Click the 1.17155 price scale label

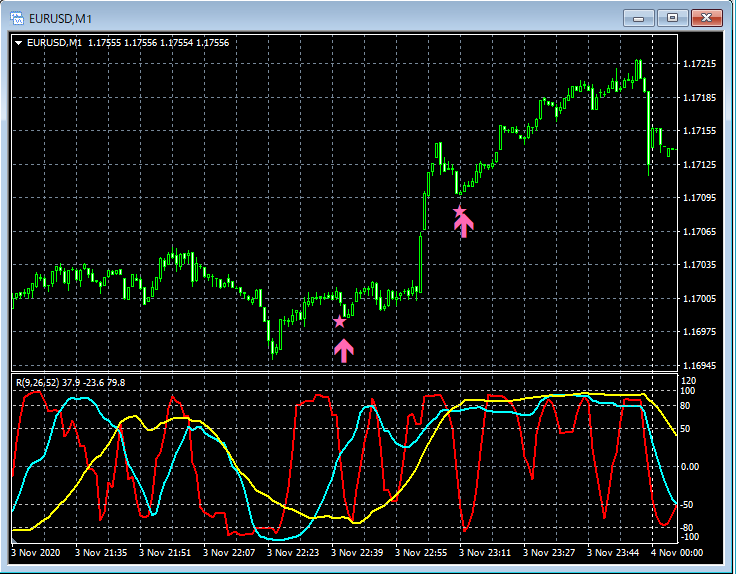[x=699, y=131]
